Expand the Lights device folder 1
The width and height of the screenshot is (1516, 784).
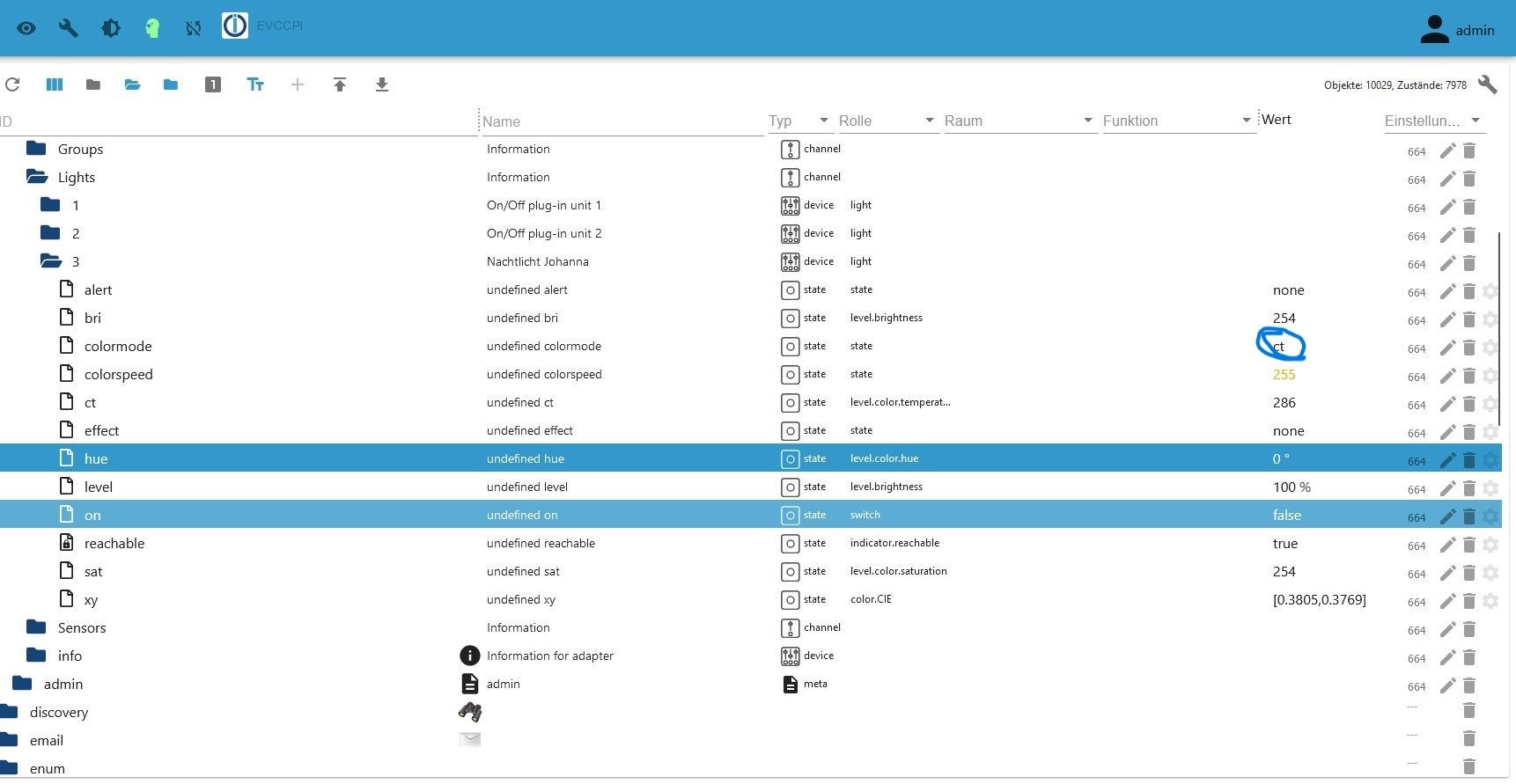point(51,205)
